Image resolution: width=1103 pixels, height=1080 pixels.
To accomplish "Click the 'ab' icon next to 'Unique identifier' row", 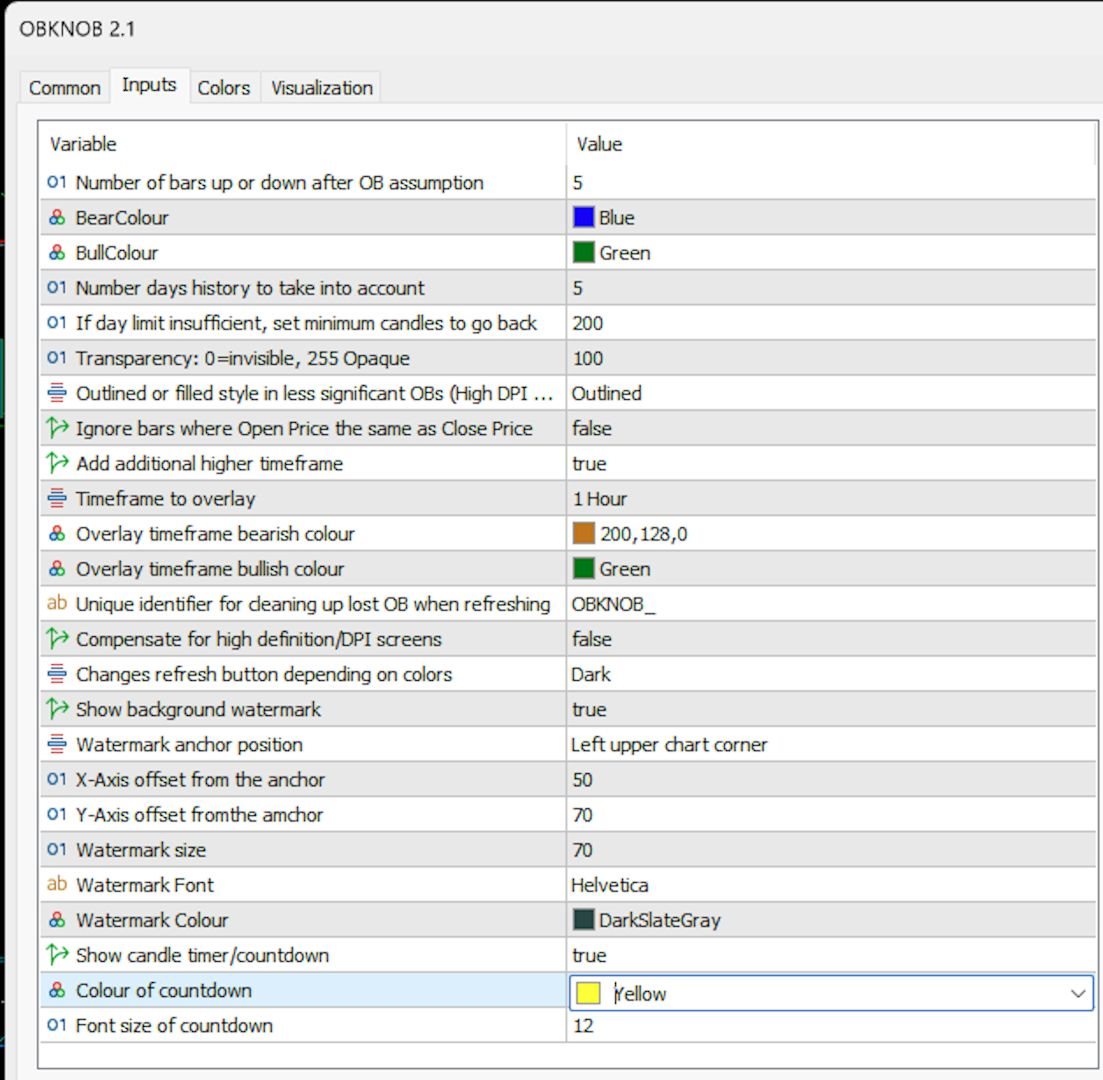I will tap(57, 604).
